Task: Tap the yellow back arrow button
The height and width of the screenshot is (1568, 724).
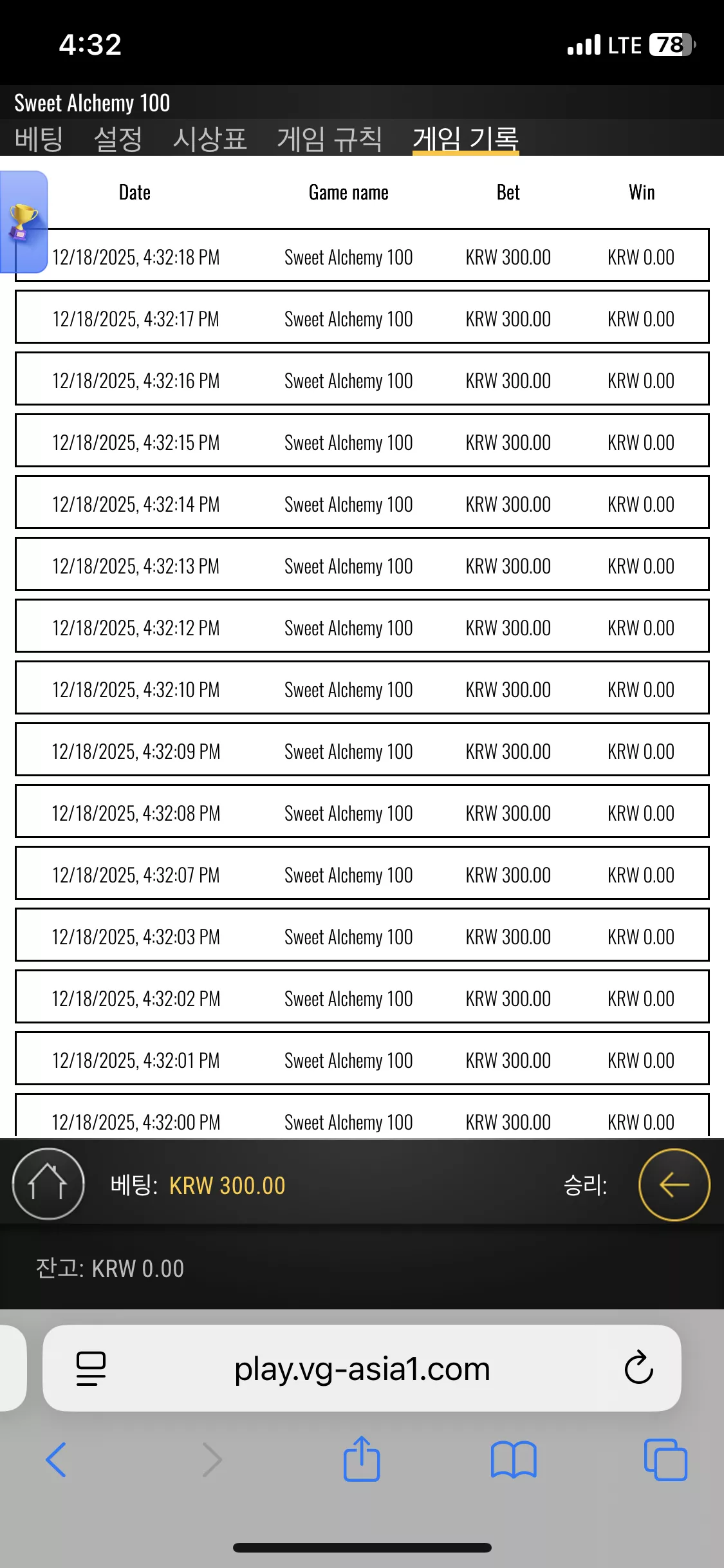Action: click(674, 1184)
